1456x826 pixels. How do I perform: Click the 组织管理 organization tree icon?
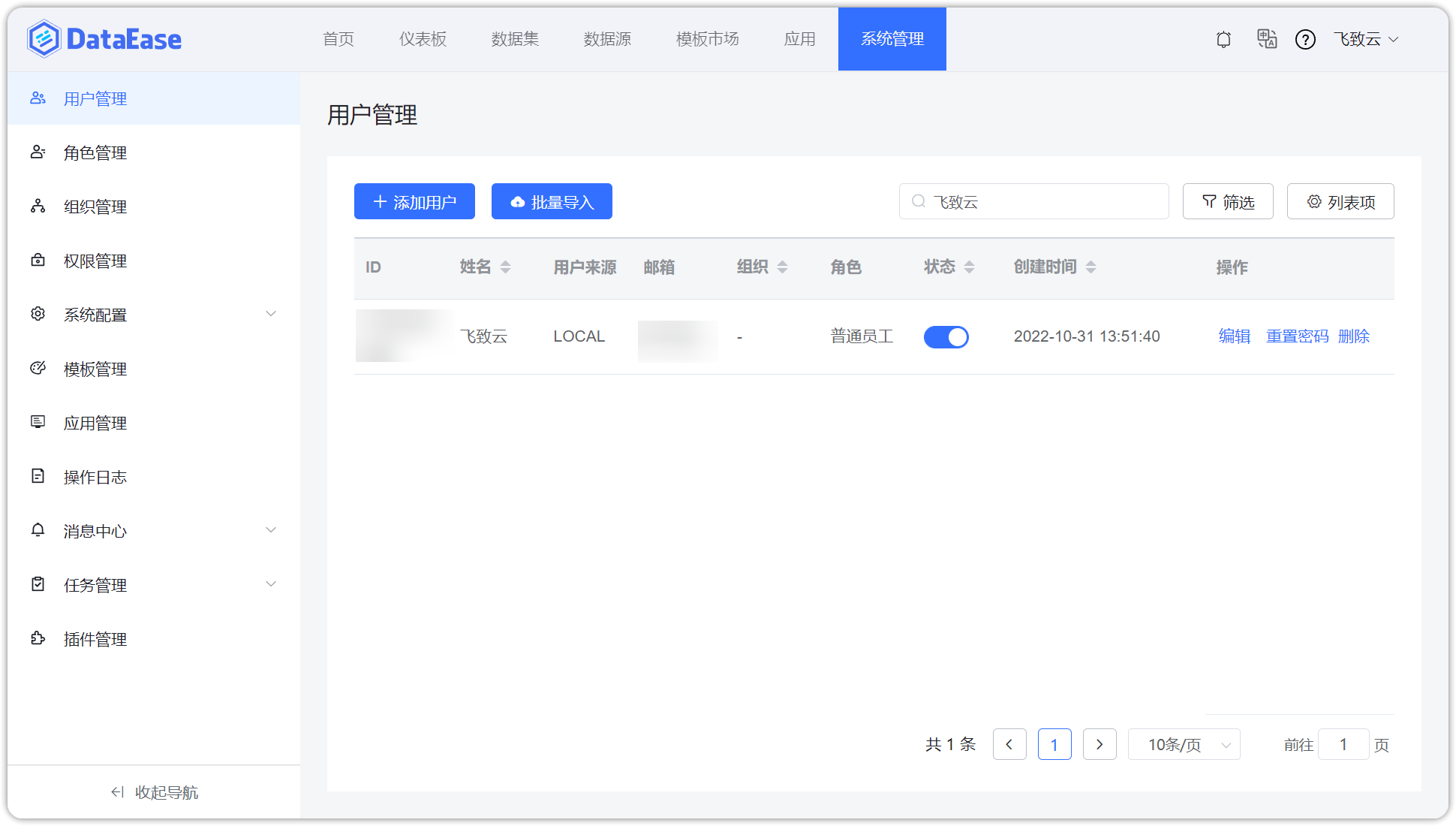click(x=38, y=206)
